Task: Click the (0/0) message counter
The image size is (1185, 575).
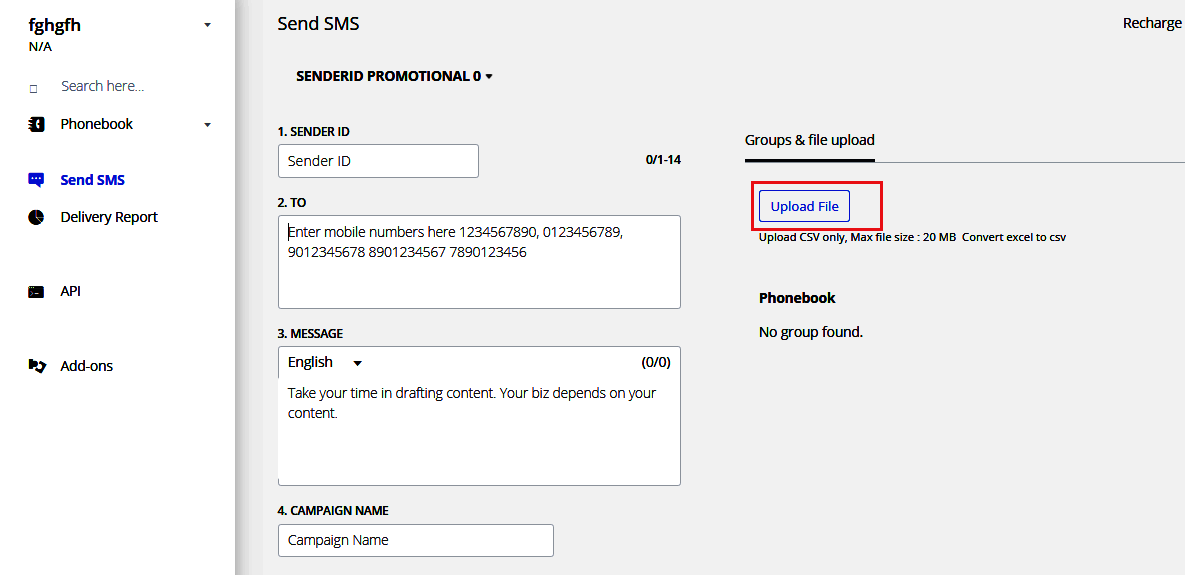Action: pos(656,363)
